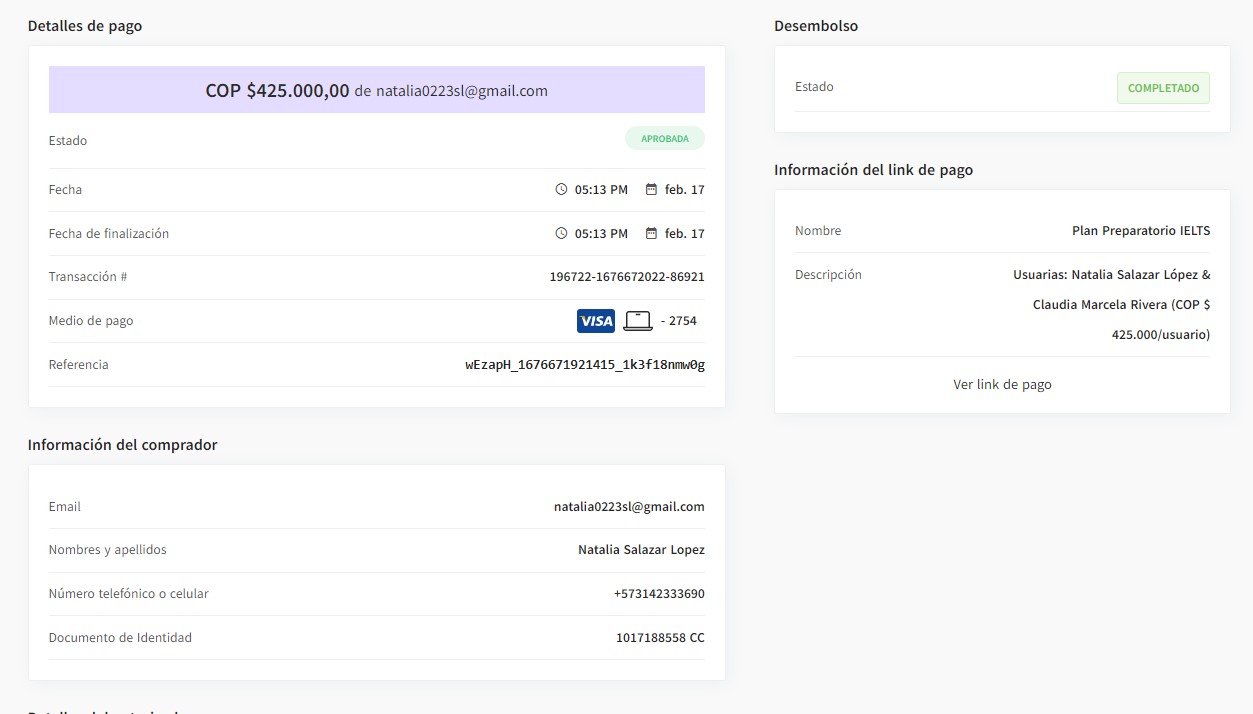Click the calendar icon in the Fecha row
Viewport: 1253px width, 714px height.
651,190
